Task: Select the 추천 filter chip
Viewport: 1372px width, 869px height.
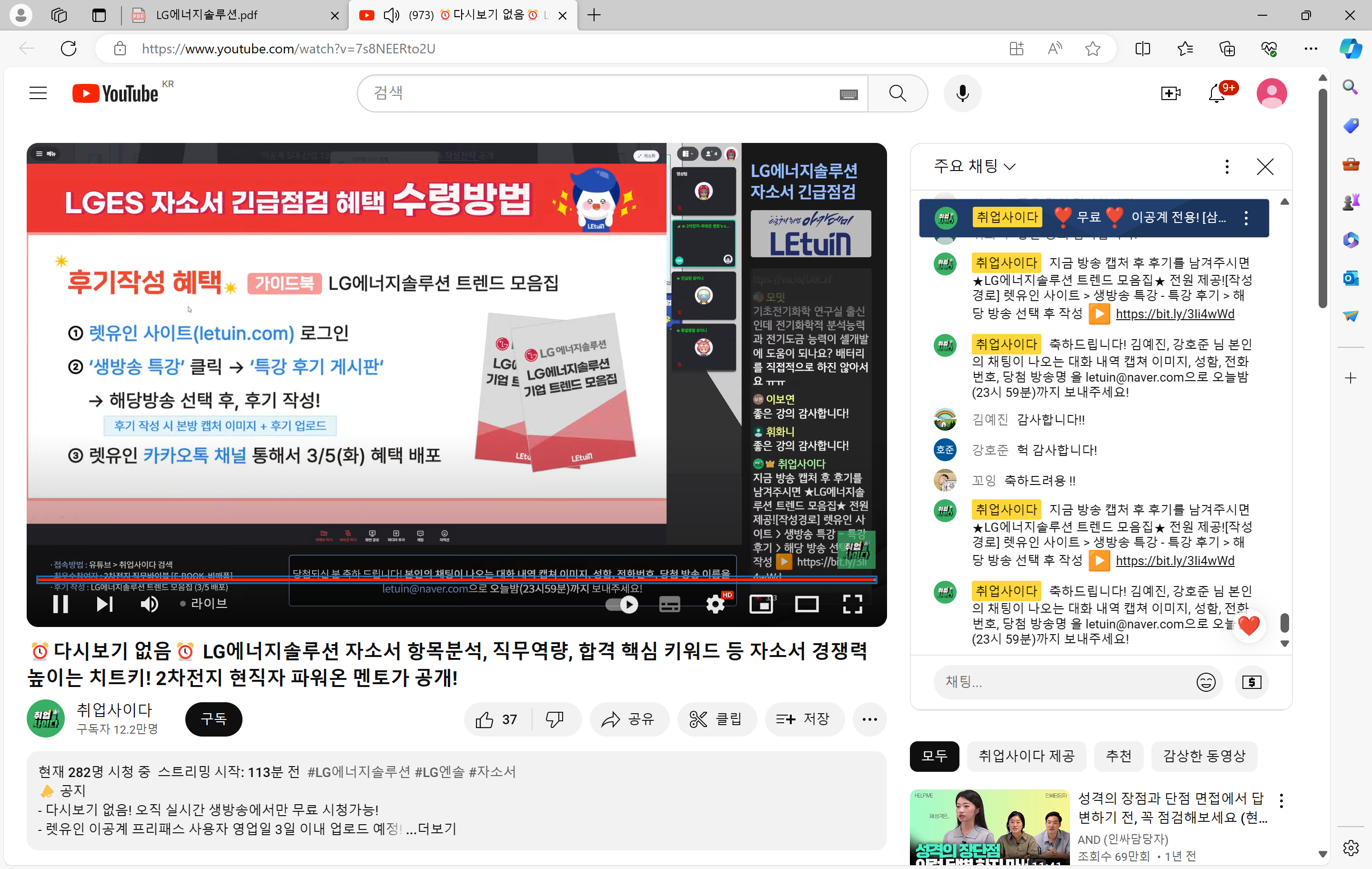Action: pos(1119,756)
